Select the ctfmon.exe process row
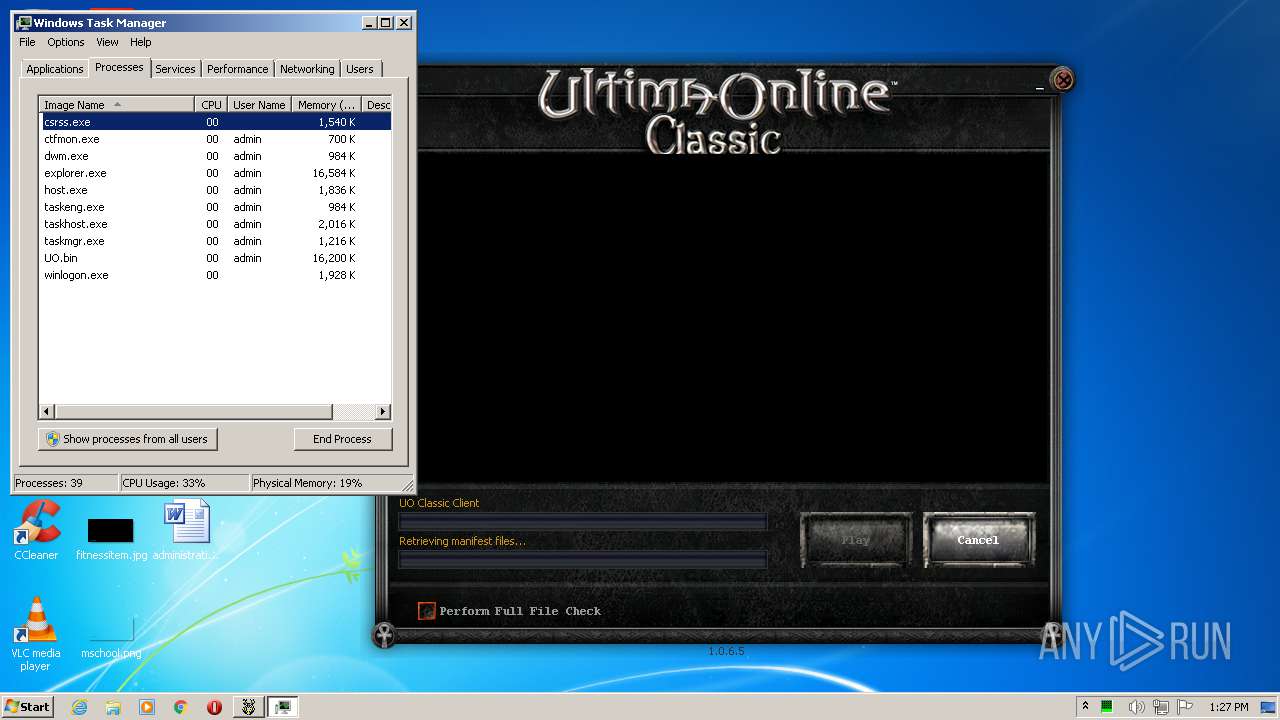 point(215,139)
